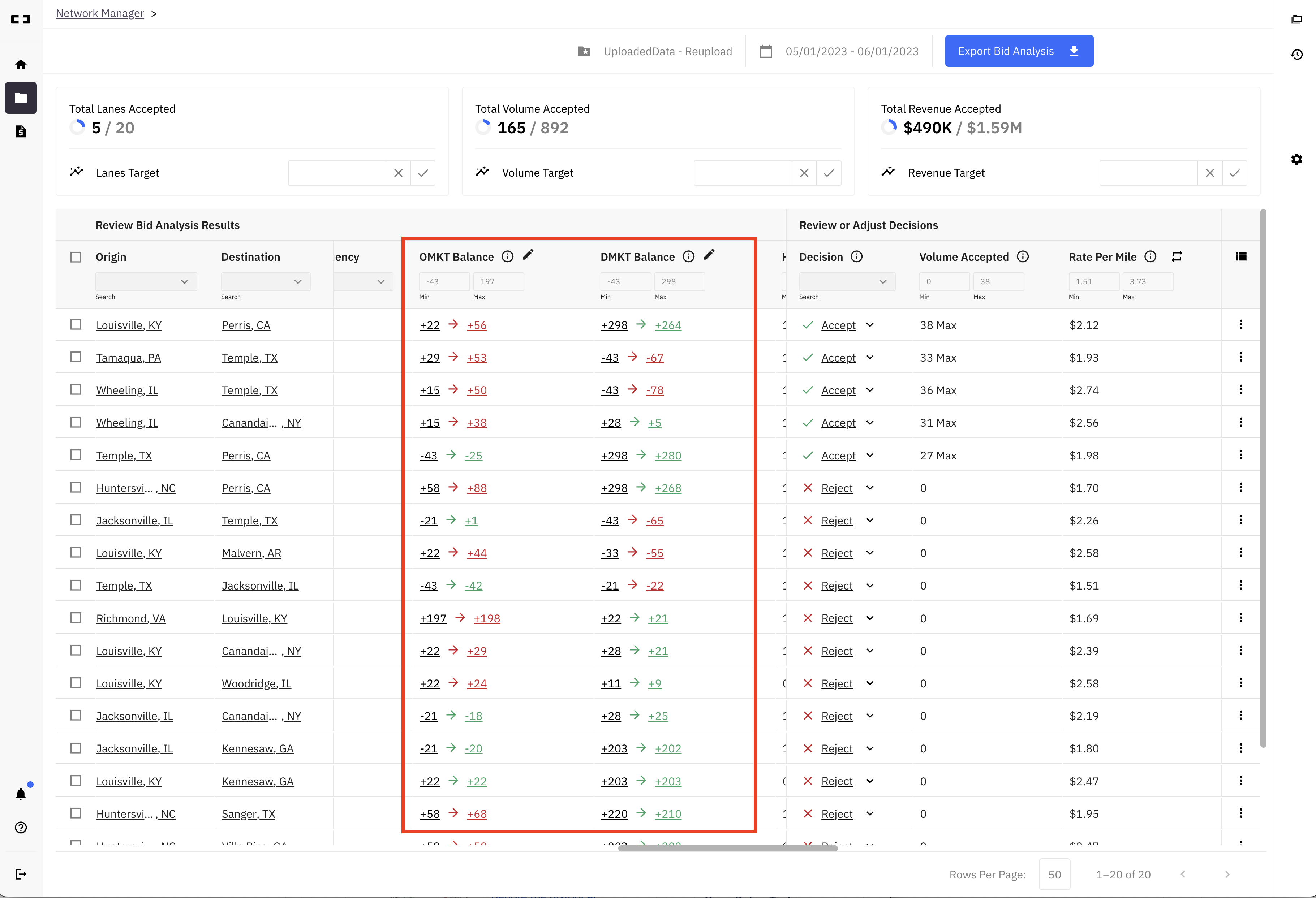Screen dimensions: 1316x898
Task: Open the dollar document sidebar icon
Action: pyautogui.click(x=21, y=131)
